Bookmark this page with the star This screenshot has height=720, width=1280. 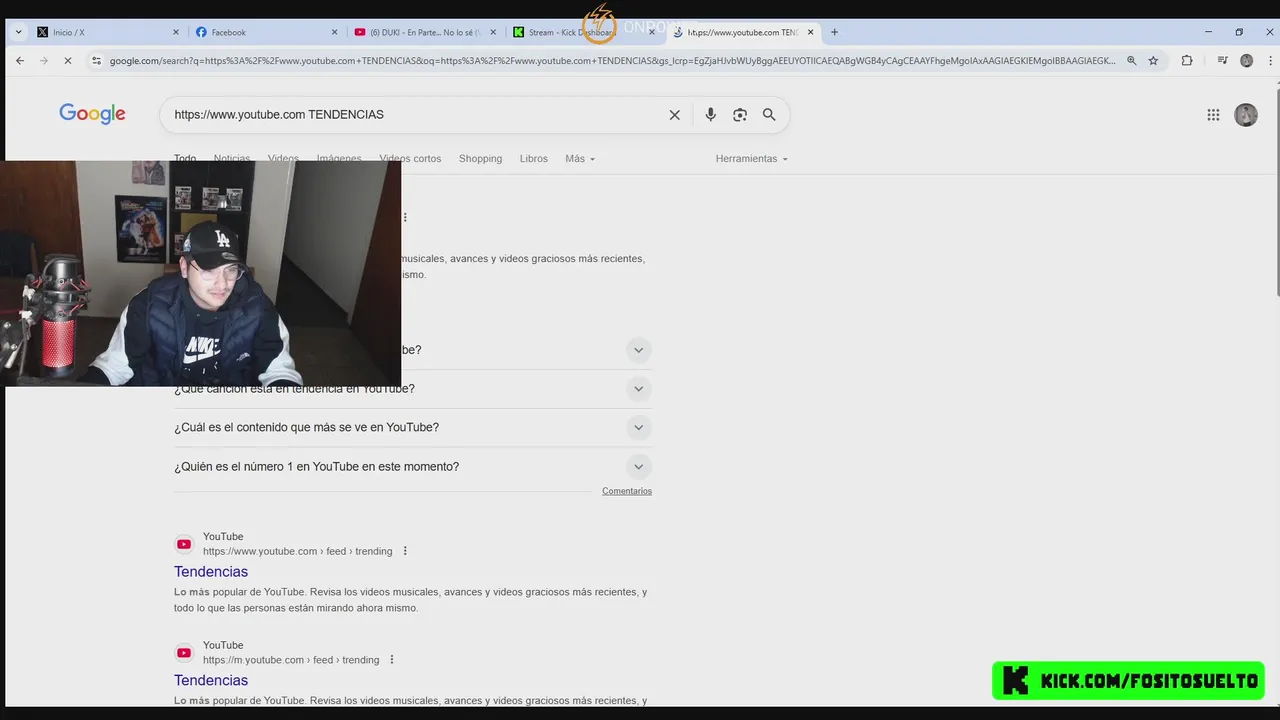[x=1153, y=61]
